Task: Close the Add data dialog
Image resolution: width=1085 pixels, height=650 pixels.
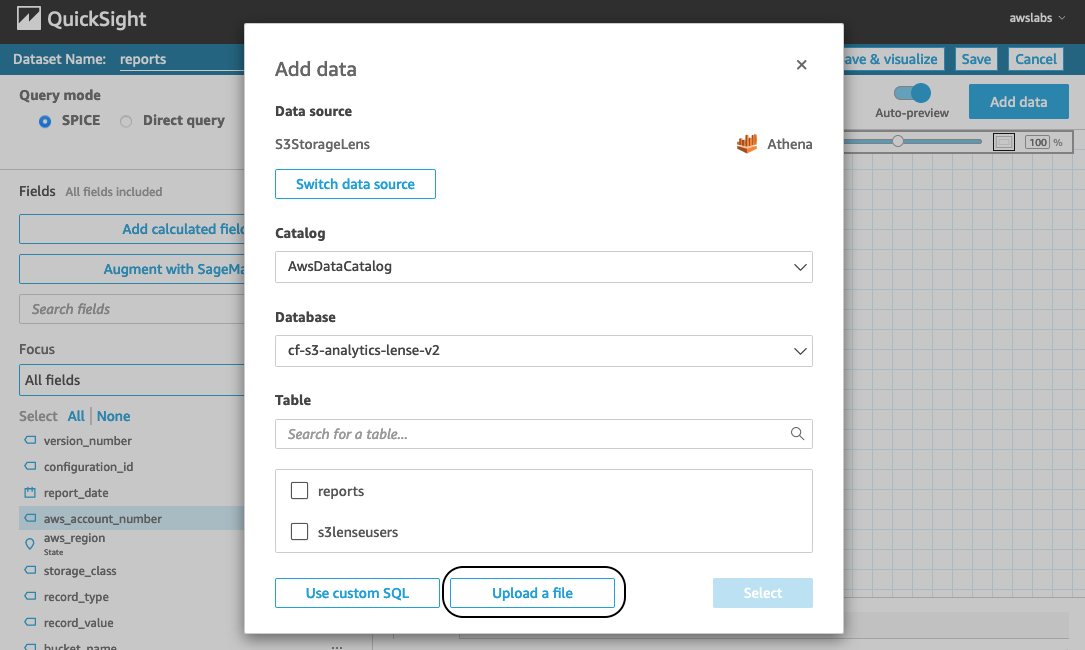Action: [801, 64]
